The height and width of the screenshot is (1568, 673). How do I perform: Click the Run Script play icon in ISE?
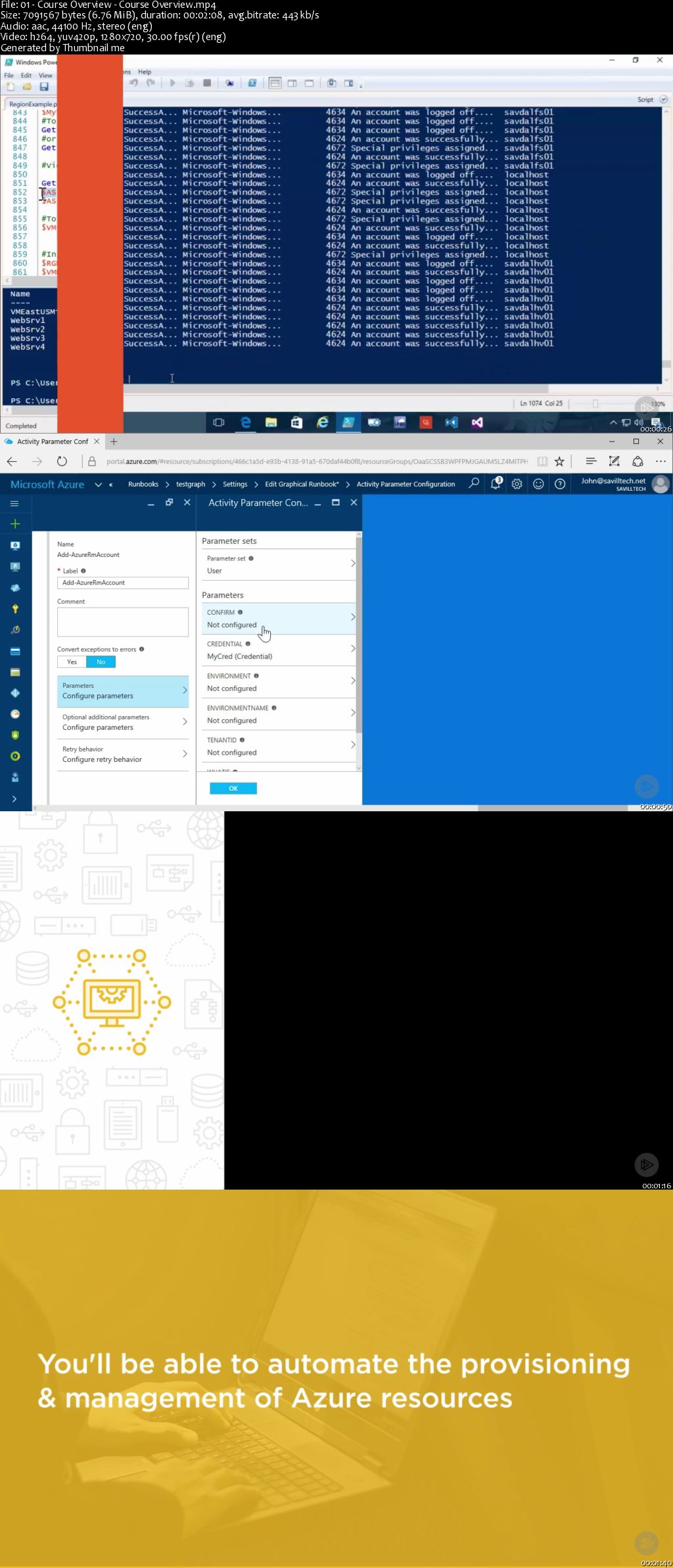(172, 83)
